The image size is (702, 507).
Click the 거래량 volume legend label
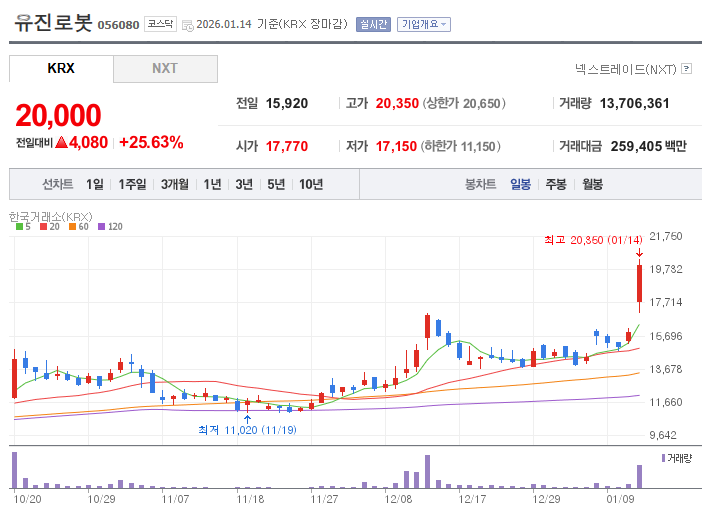click(679, 458)
